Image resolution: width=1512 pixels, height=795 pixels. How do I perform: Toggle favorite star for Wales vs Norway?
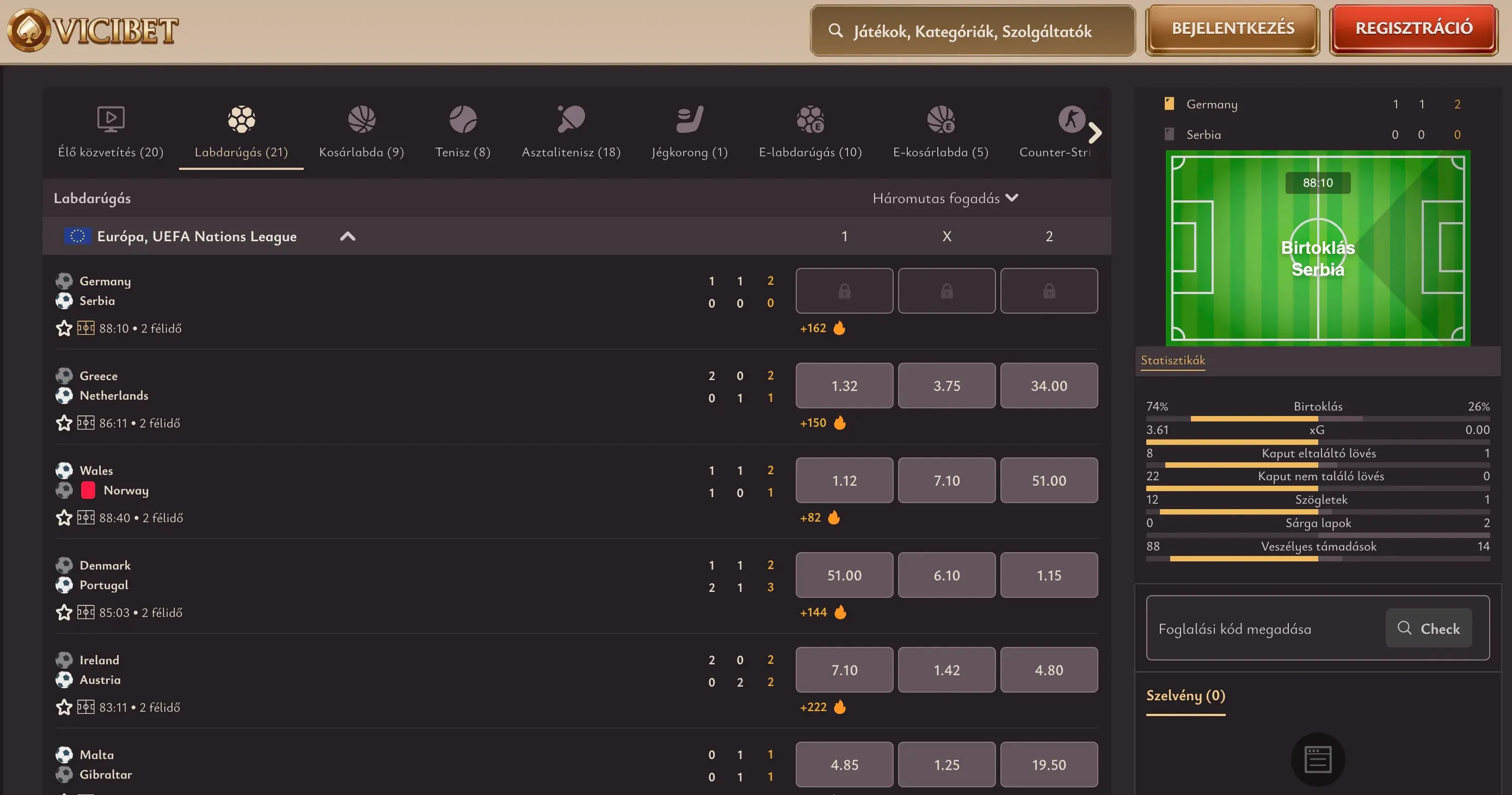[64, 517]
